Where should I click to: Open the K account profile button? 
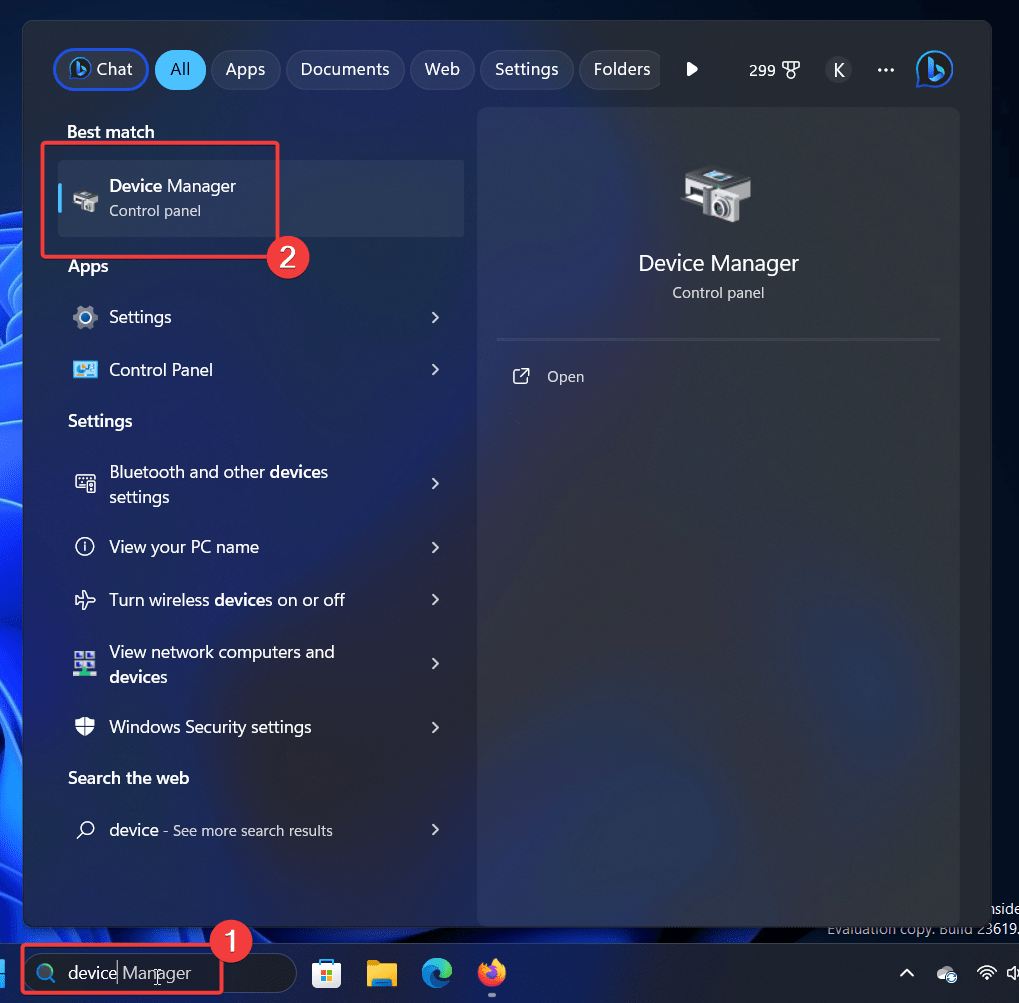(x=838, y=70)
